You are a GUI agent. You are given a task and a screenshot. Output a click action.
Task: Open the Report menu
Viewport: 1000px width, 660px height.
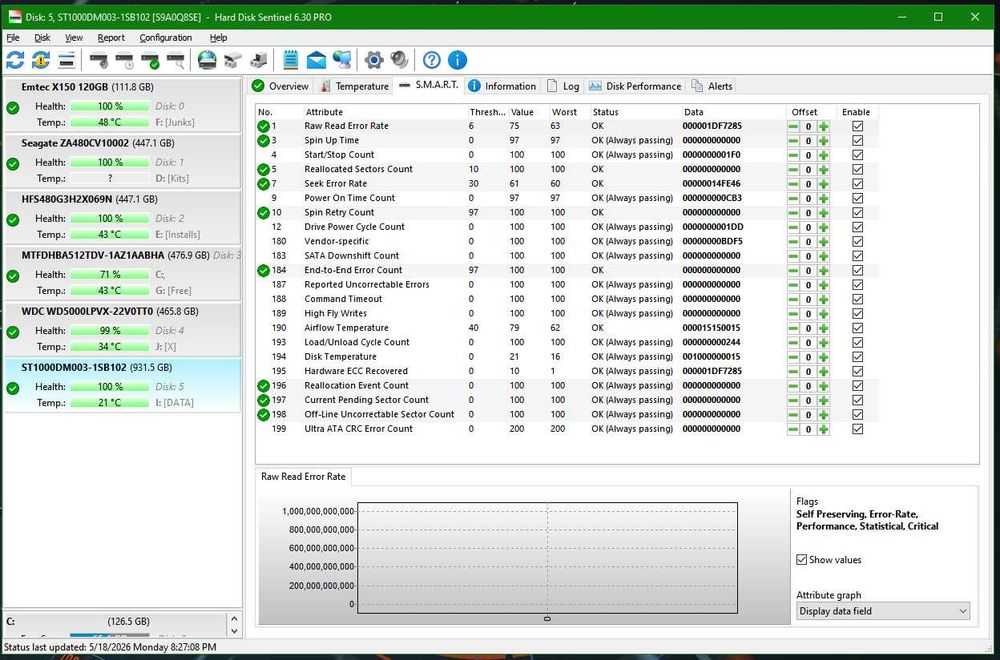(x=111, y=38)
